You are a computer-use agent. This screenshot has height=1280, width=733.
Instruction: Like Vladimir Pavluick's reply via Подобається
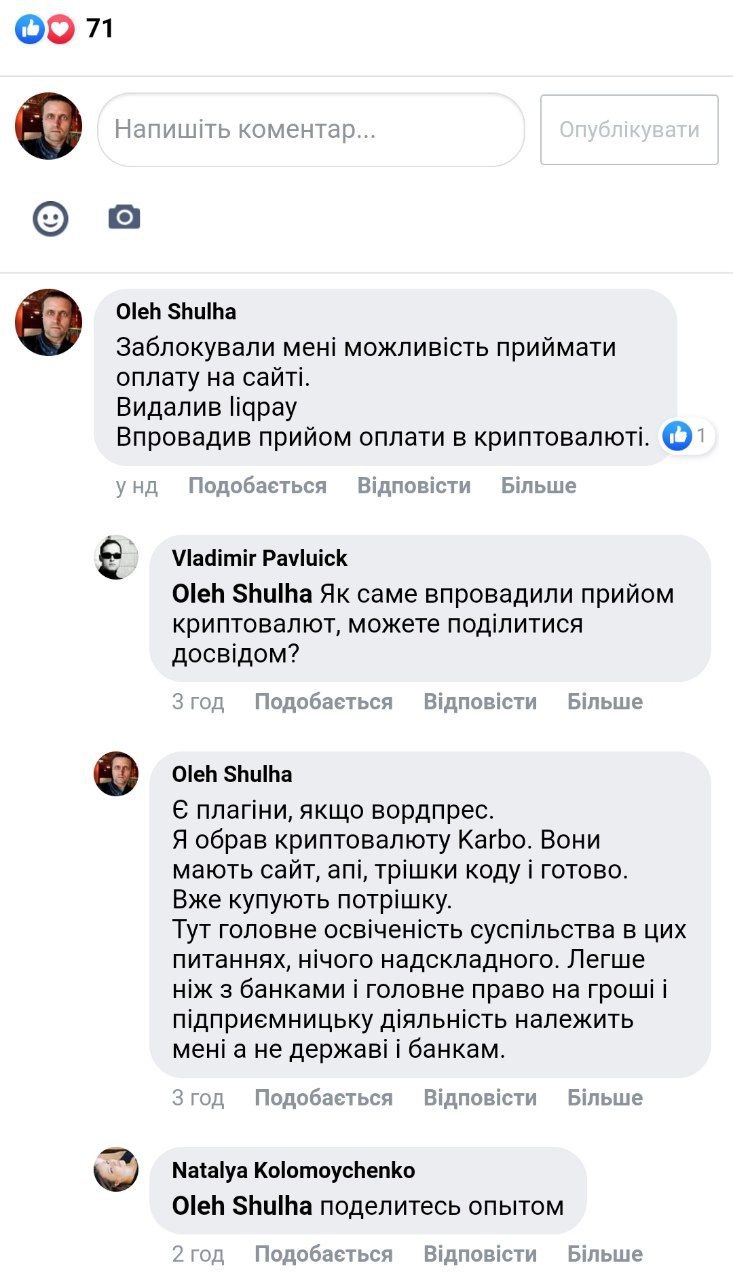[323, 702]
